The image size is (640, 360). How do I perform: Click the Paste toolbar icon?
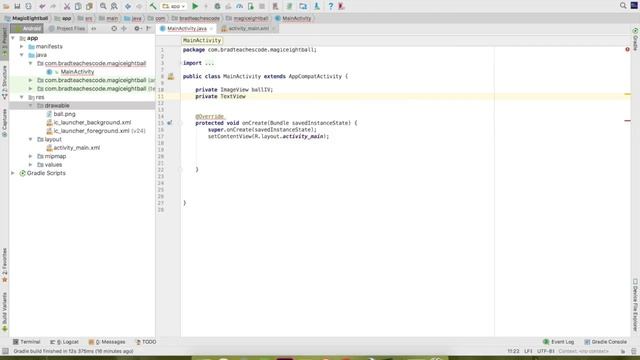coord(89,6)
